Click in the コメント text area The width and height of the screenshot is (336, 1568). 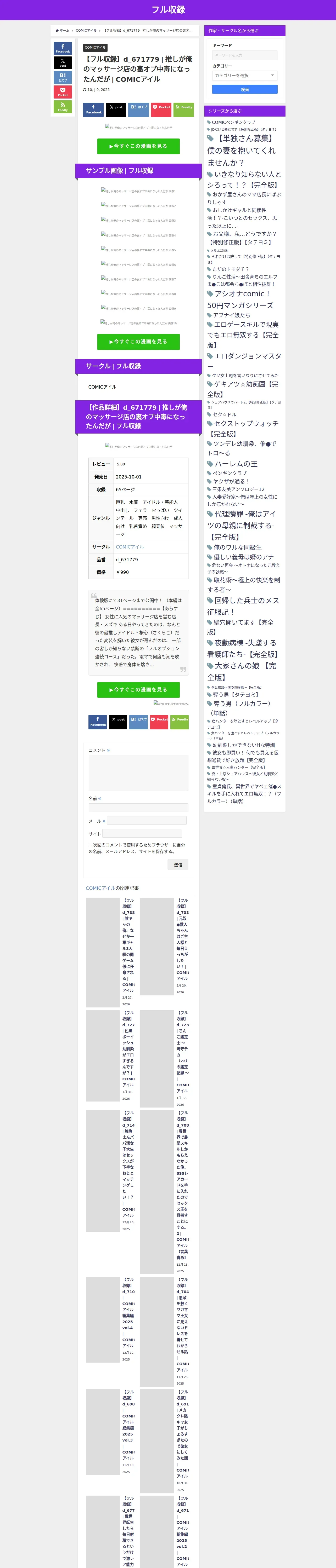coord(138,773)
